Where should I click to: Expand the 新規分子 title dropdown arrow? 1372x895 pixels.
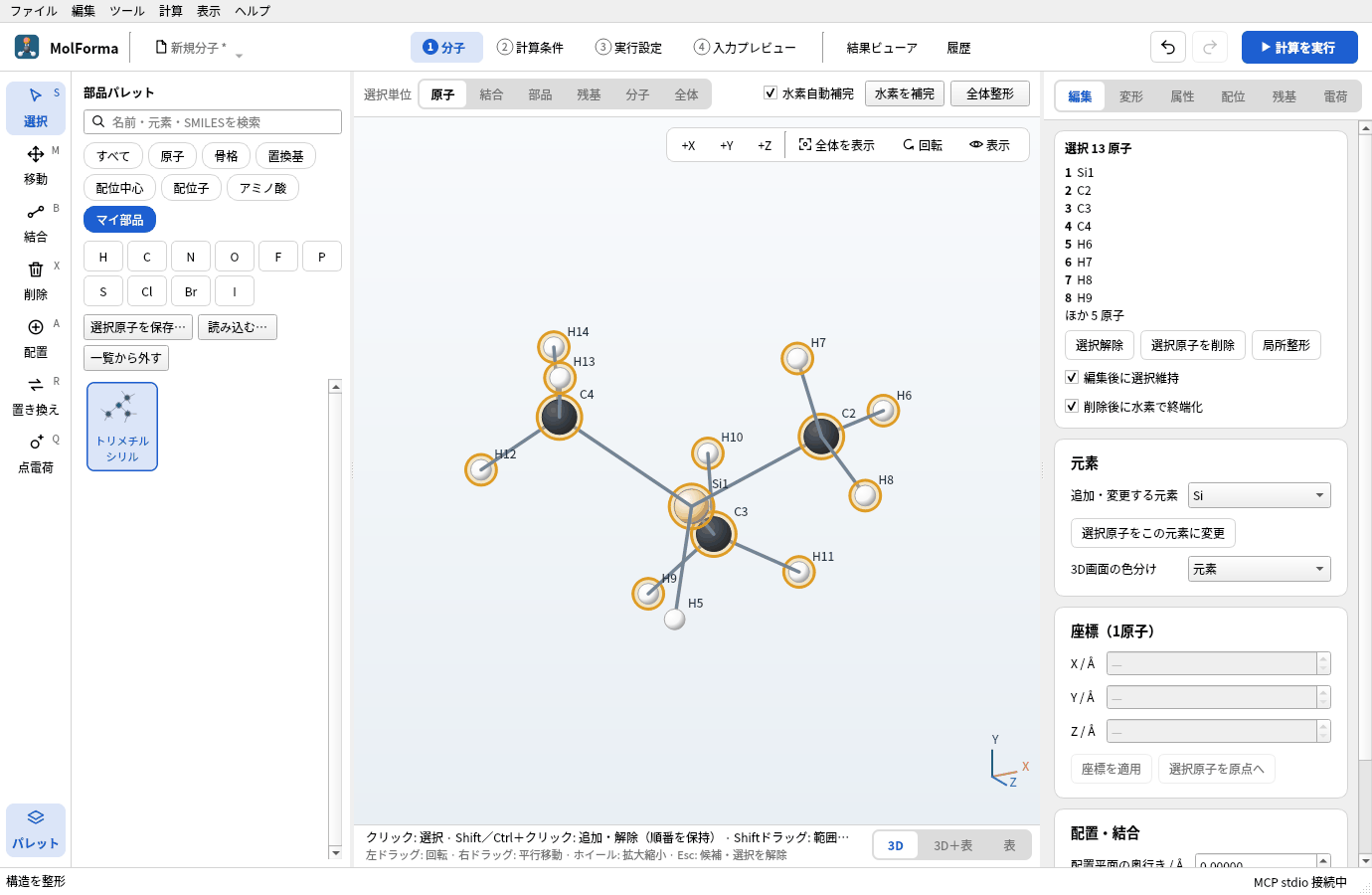[x=239, y=55]
